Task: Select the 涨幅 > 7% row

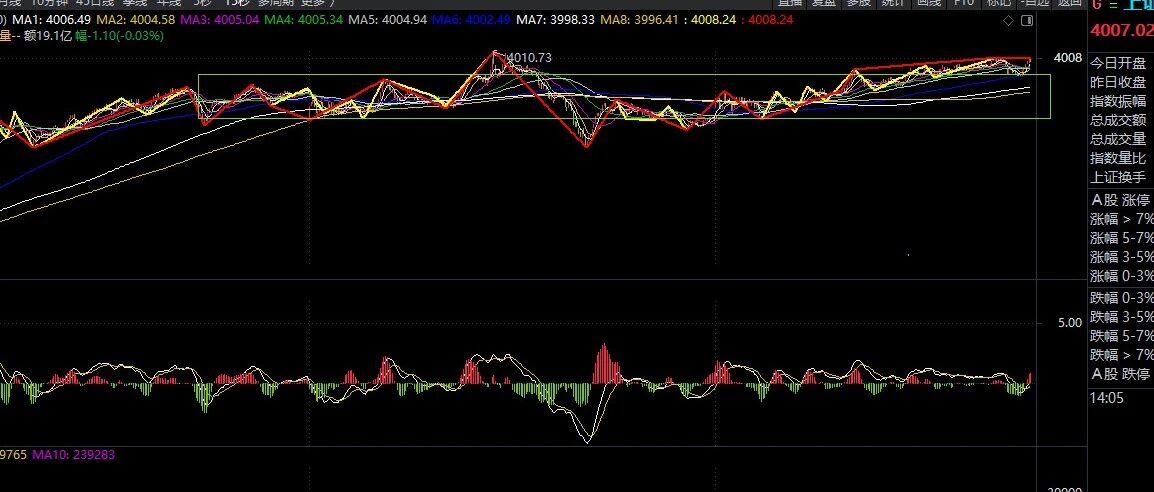Action: [x=1120, y=219]
